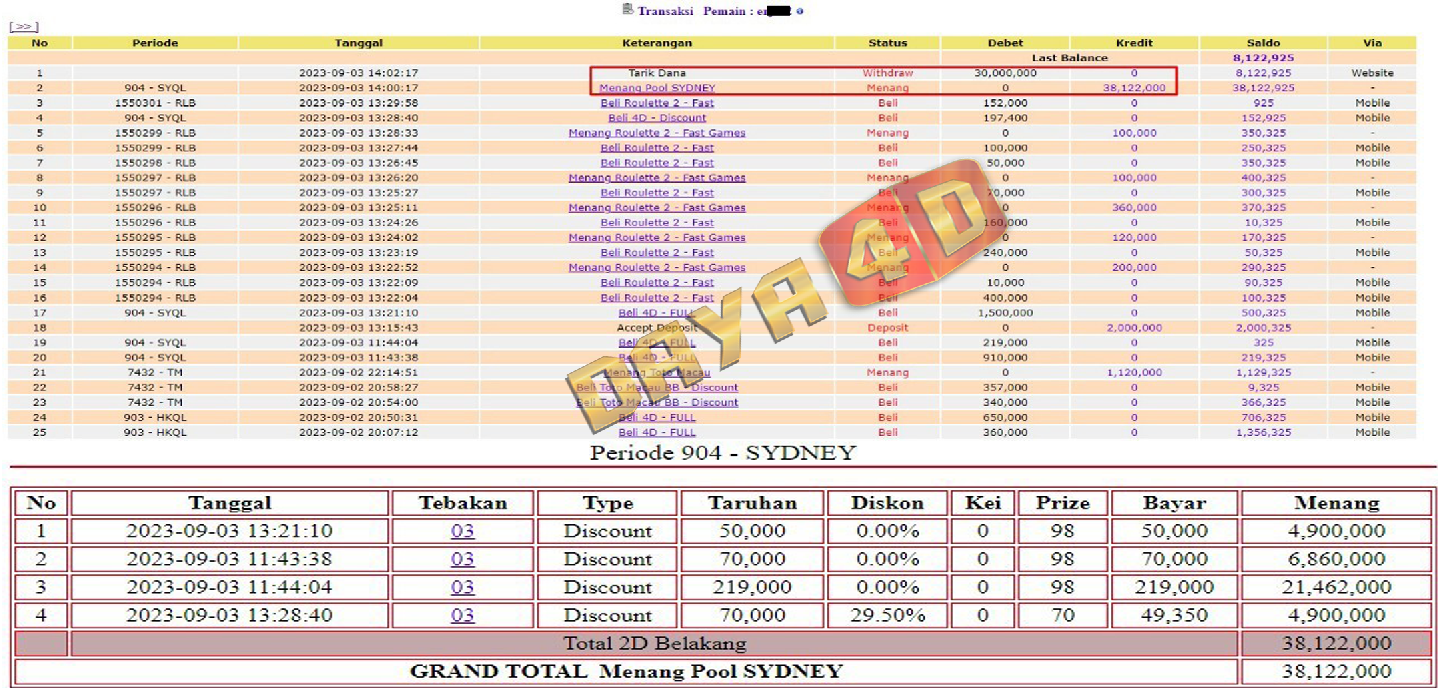Open Beli 4D - FULL in row 25
This screenshot has height=688, width=1444.
pyautogui.click(x=657, y=433)
